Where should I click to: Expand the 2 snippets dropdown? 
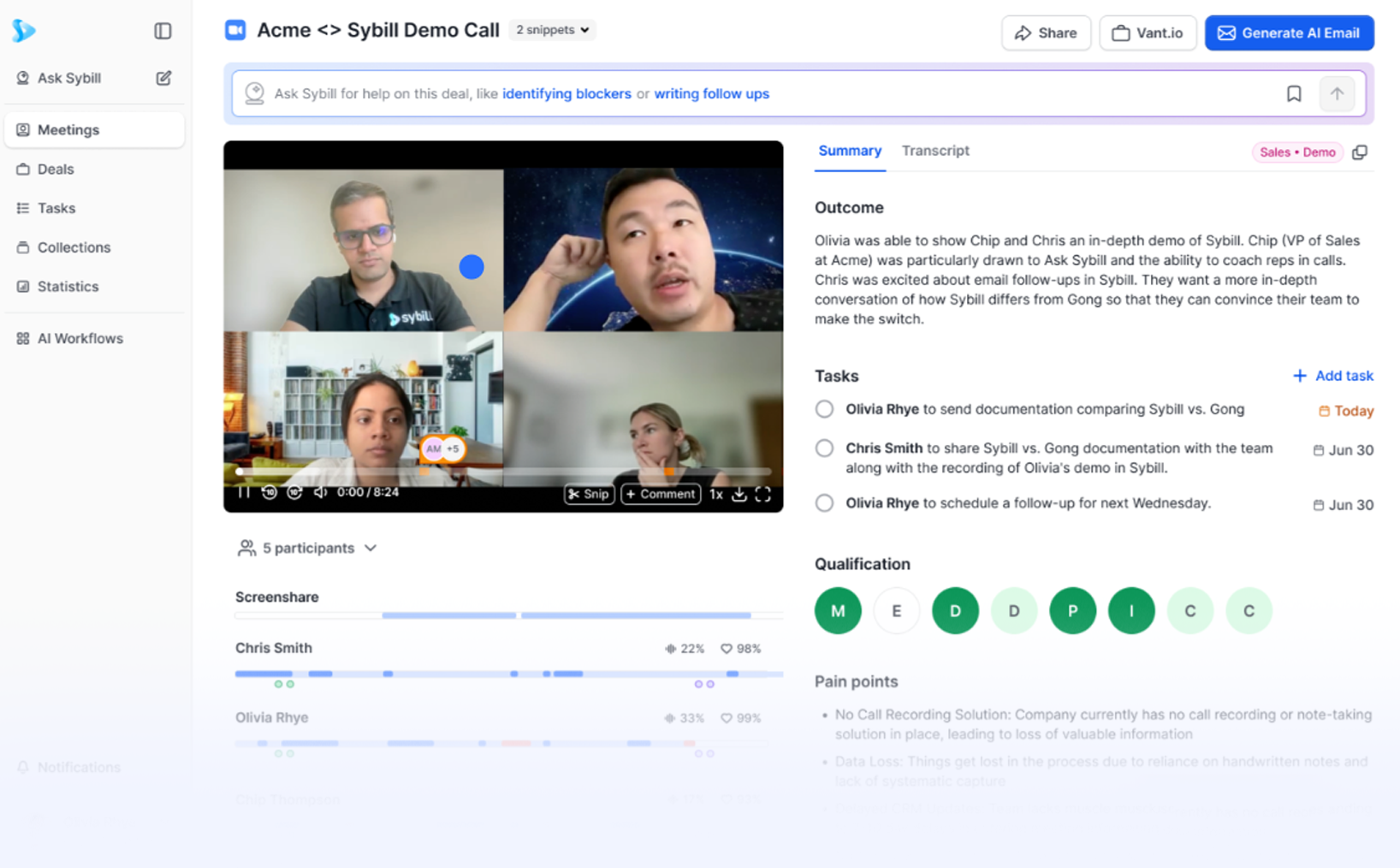(553, 30)
